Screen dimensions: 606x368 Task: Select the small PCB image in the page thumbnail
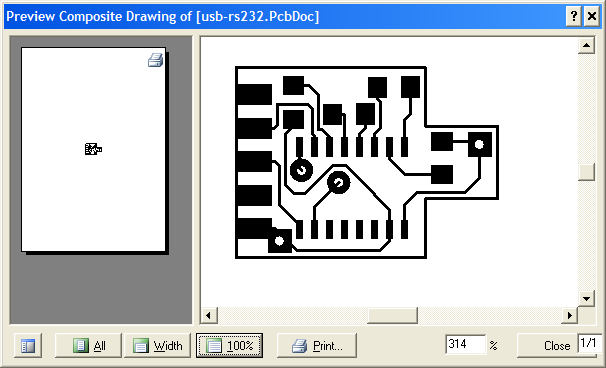(93, 149)
